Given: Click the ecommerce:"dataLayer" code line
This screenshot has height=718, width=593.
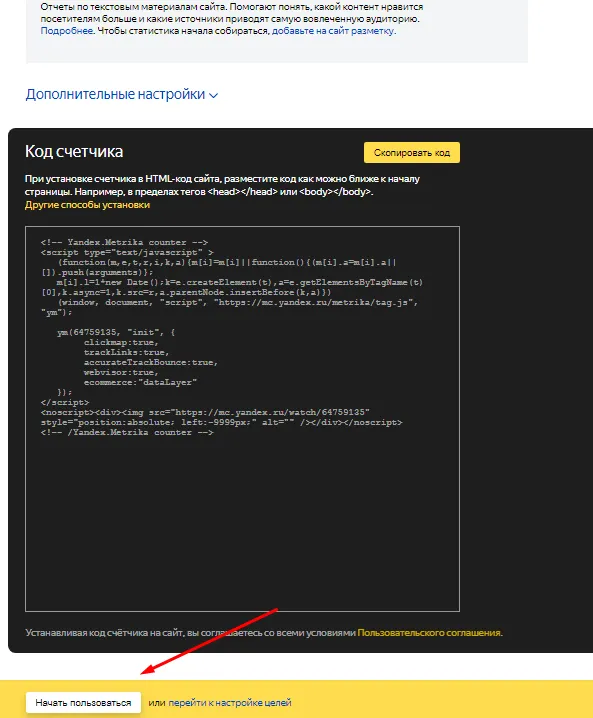Looking at the screenshot, I should [x=140, y=382].
